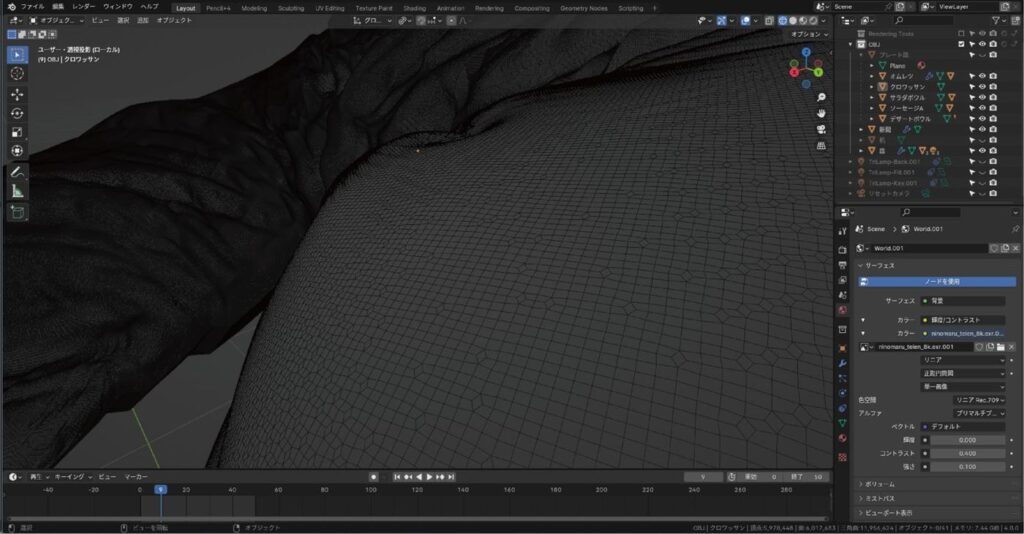The height and width of the screenshot is (534, 1024).
Task: Switch to the Shading workspace tab
Action: (414, 8)
